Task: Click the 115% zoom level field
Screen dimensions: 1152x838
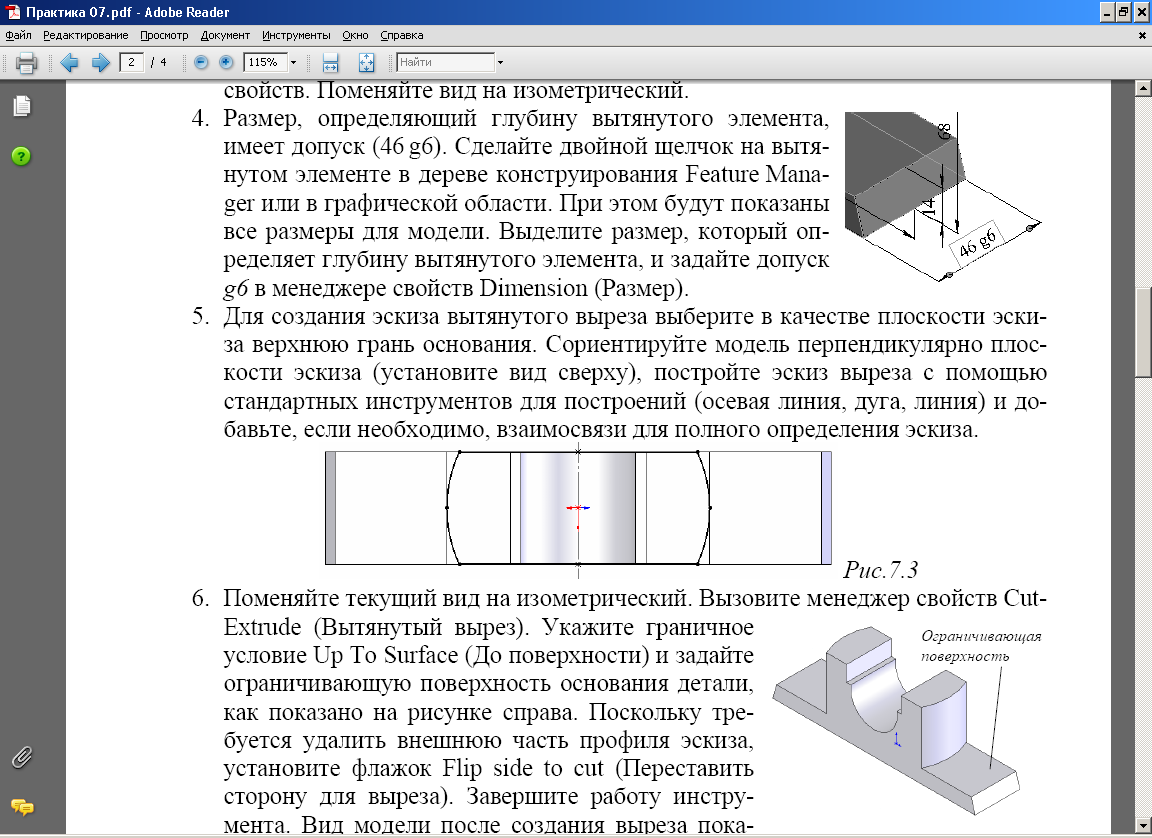Action: click(264, 62)
